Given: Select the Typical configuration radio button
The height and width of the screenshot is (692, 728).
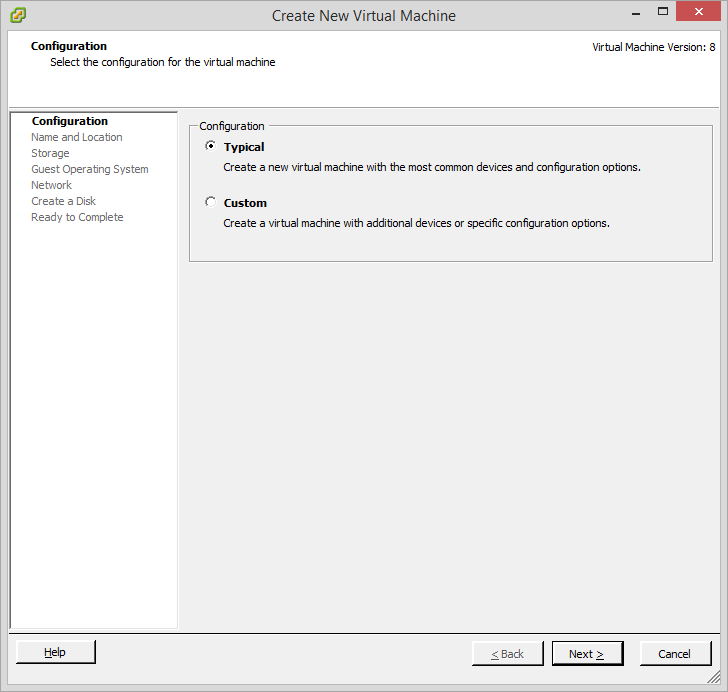Looking at the screenshot, I should (210, 146).
